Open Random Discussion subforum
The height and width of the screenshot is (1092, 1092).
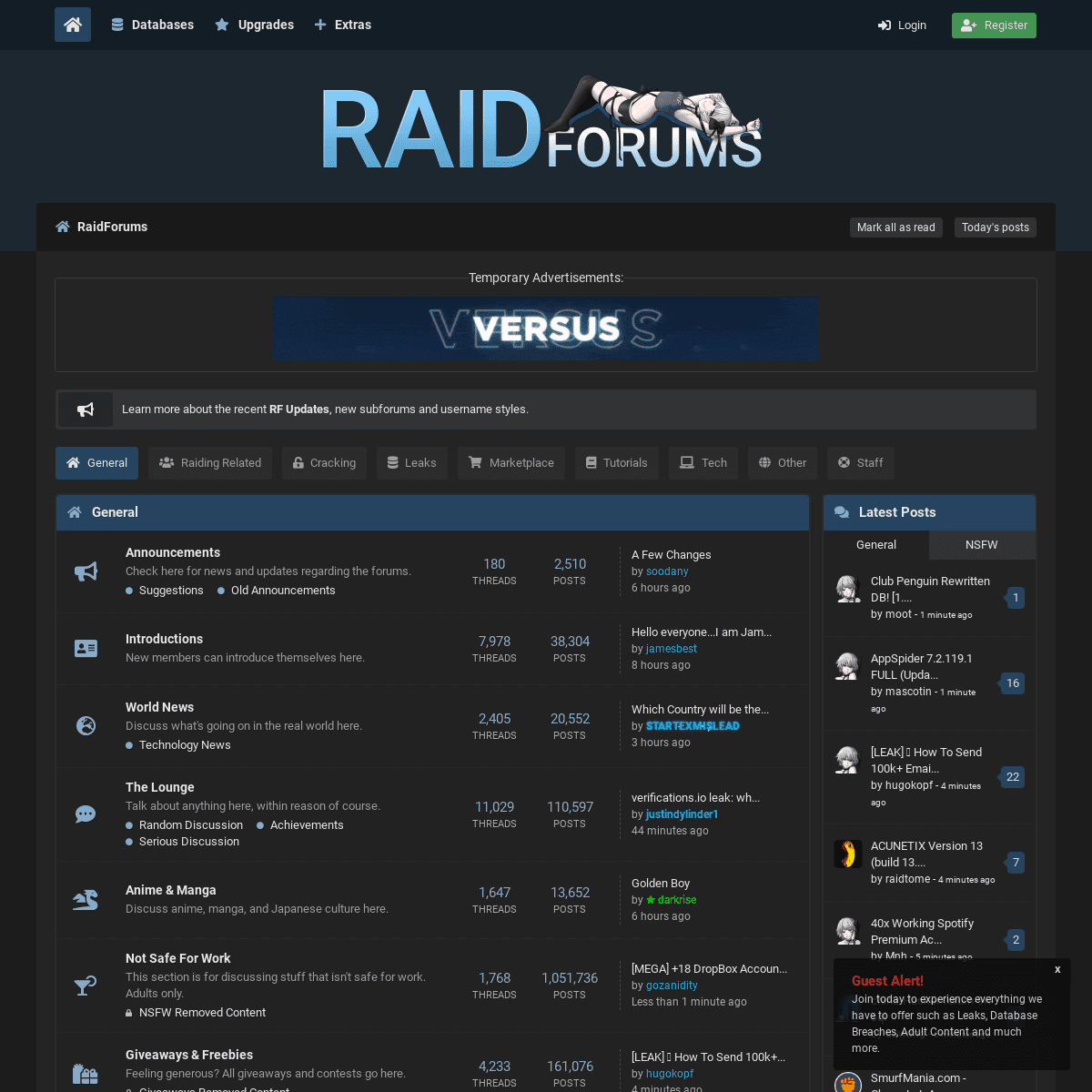click(191, 825)
